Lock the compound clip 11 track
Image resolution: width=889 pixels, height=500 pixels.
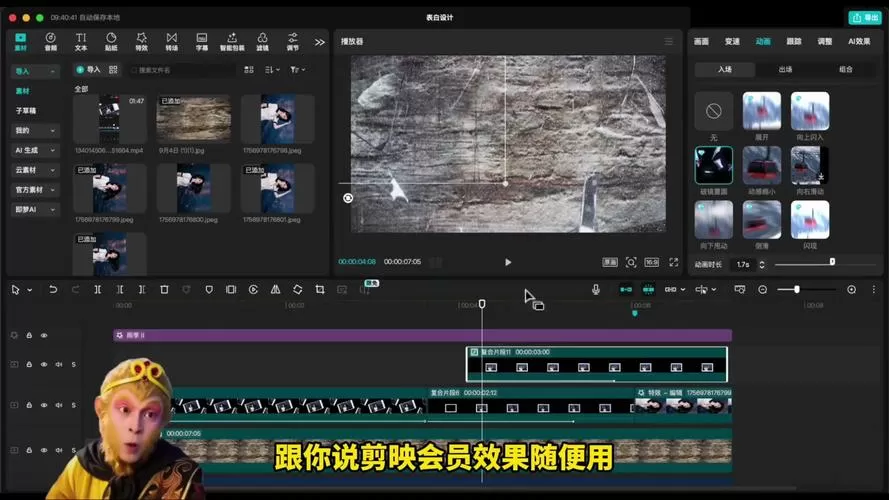29,365
